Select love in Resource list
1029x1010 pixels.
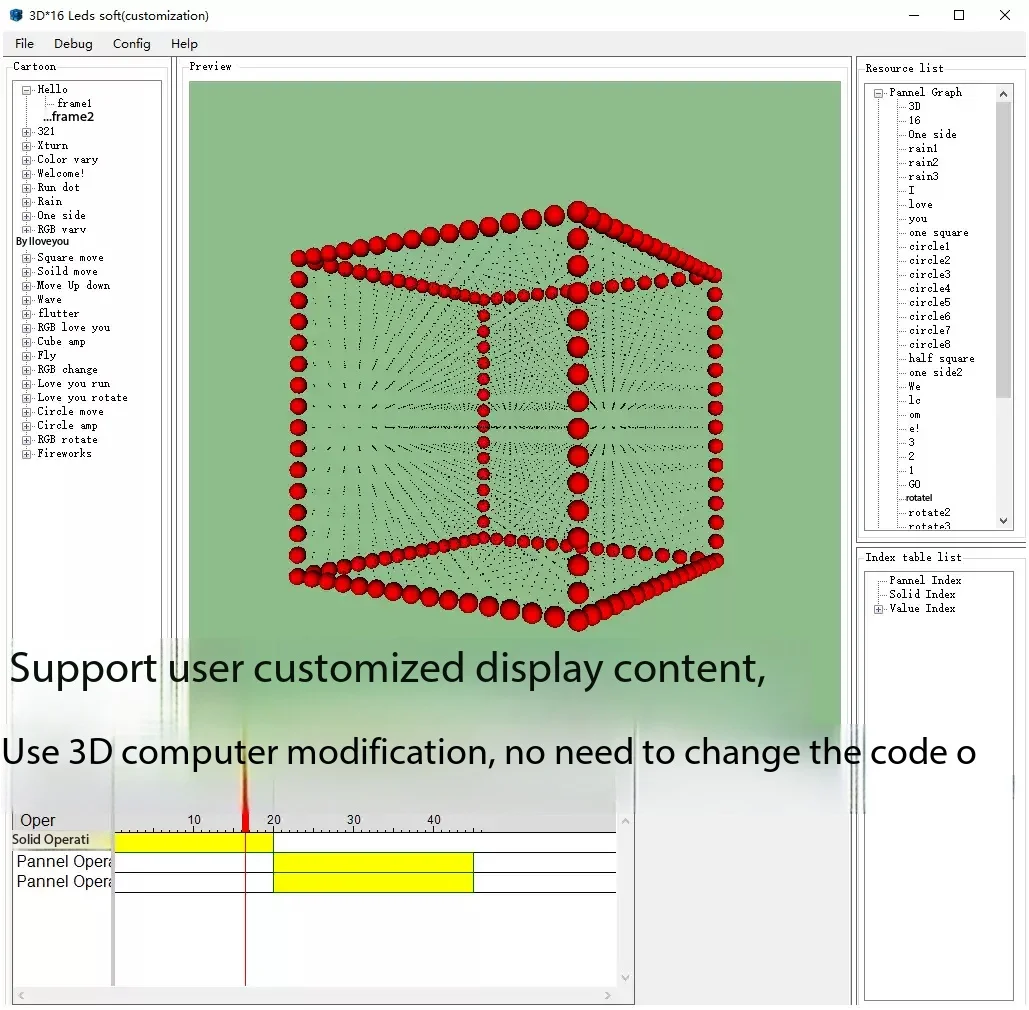coord(920,204)
